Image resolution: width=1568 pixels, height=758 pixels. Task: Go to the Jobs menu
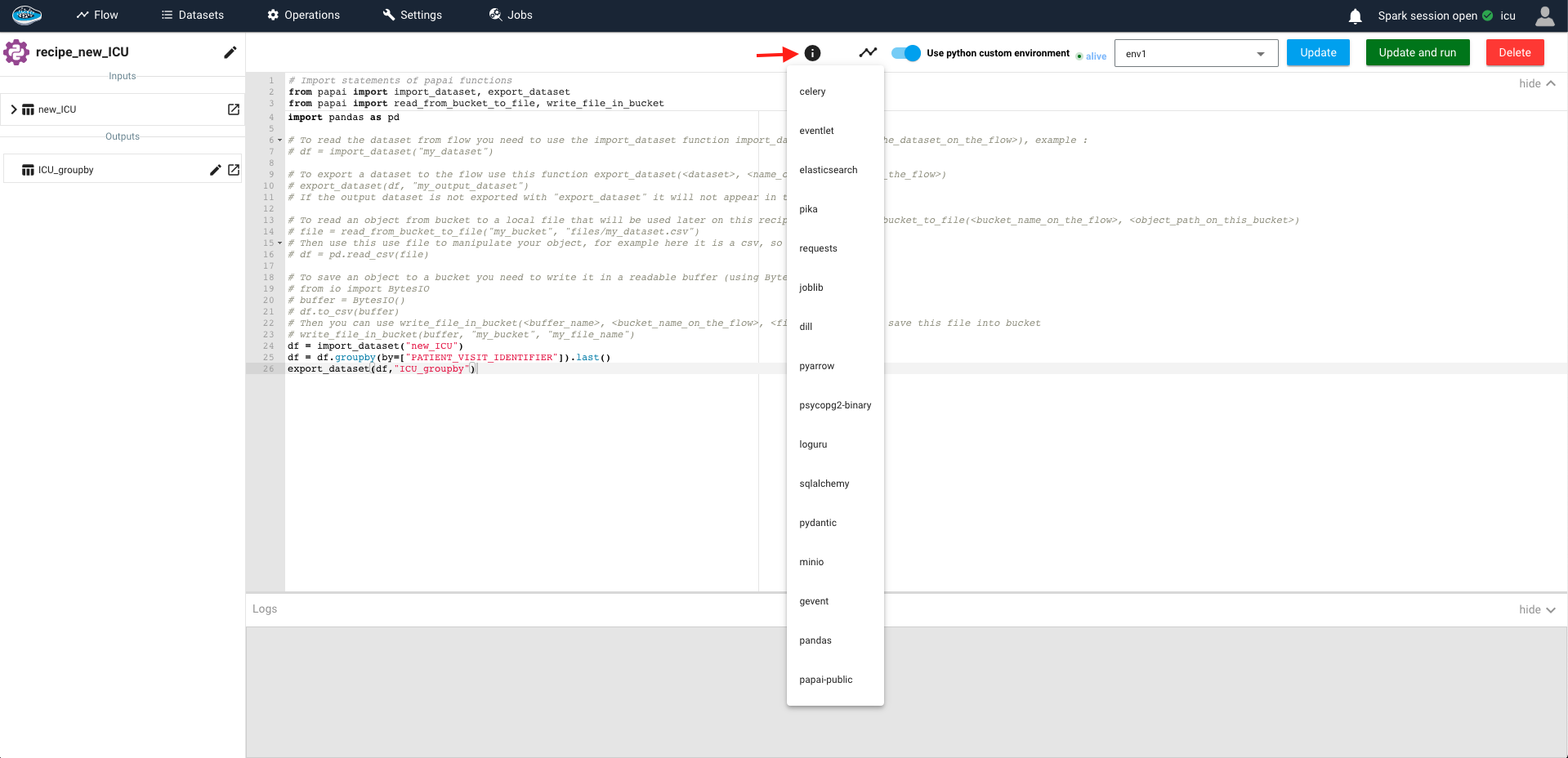tap(511, 15)
